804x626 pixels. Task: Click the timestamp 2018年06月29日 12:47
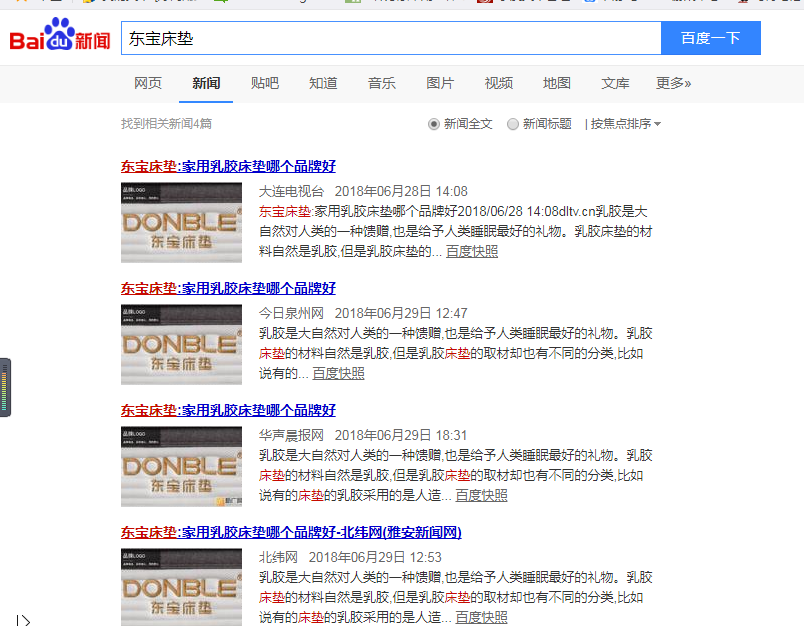[x=401, y=314]
